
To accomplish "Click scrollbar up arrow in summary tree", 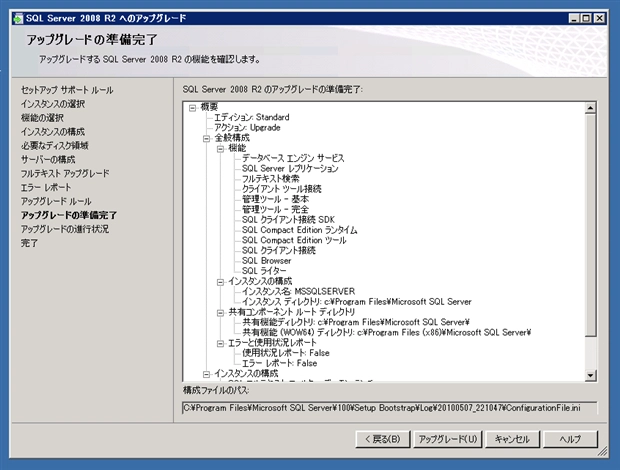I will click(590, 108).
